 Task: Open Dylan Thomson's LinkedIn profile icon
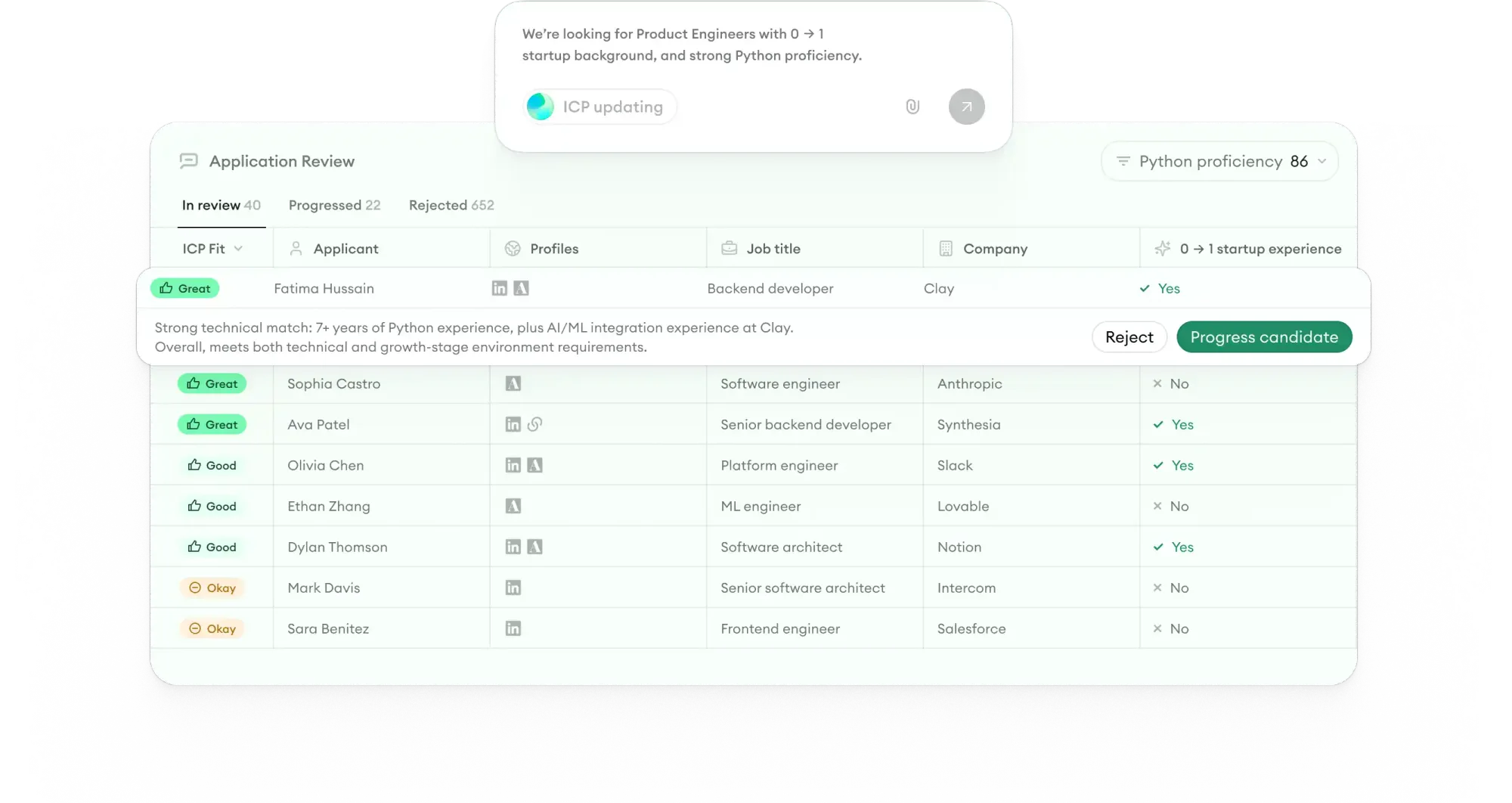click(513, 547)
